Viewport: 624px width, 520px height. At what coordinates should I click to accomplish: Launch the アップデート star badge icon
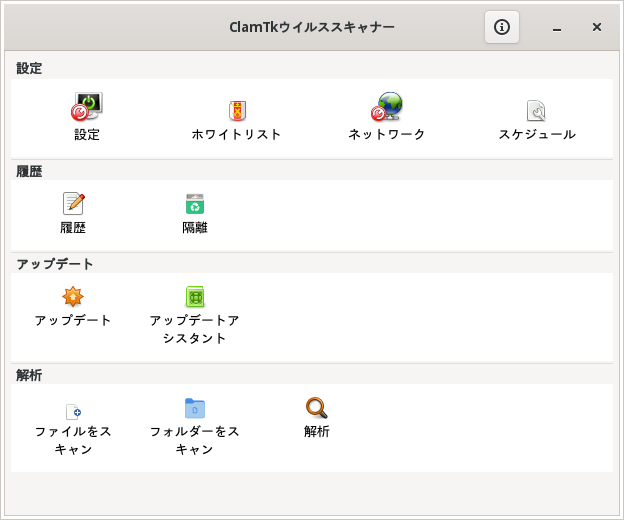point(73,297)
